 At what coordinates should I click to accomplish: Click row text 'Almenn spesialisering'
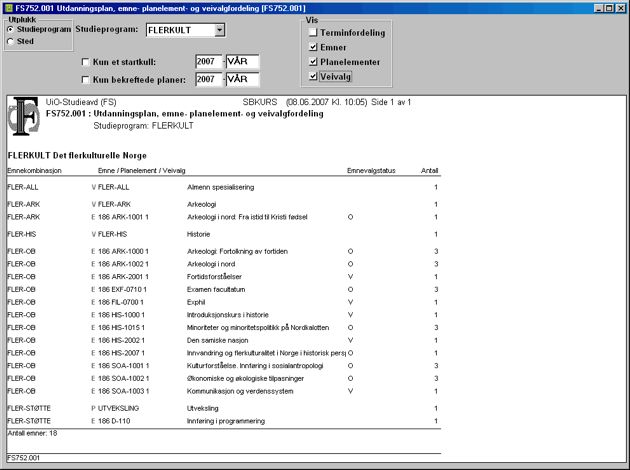(x=221, y=187)
